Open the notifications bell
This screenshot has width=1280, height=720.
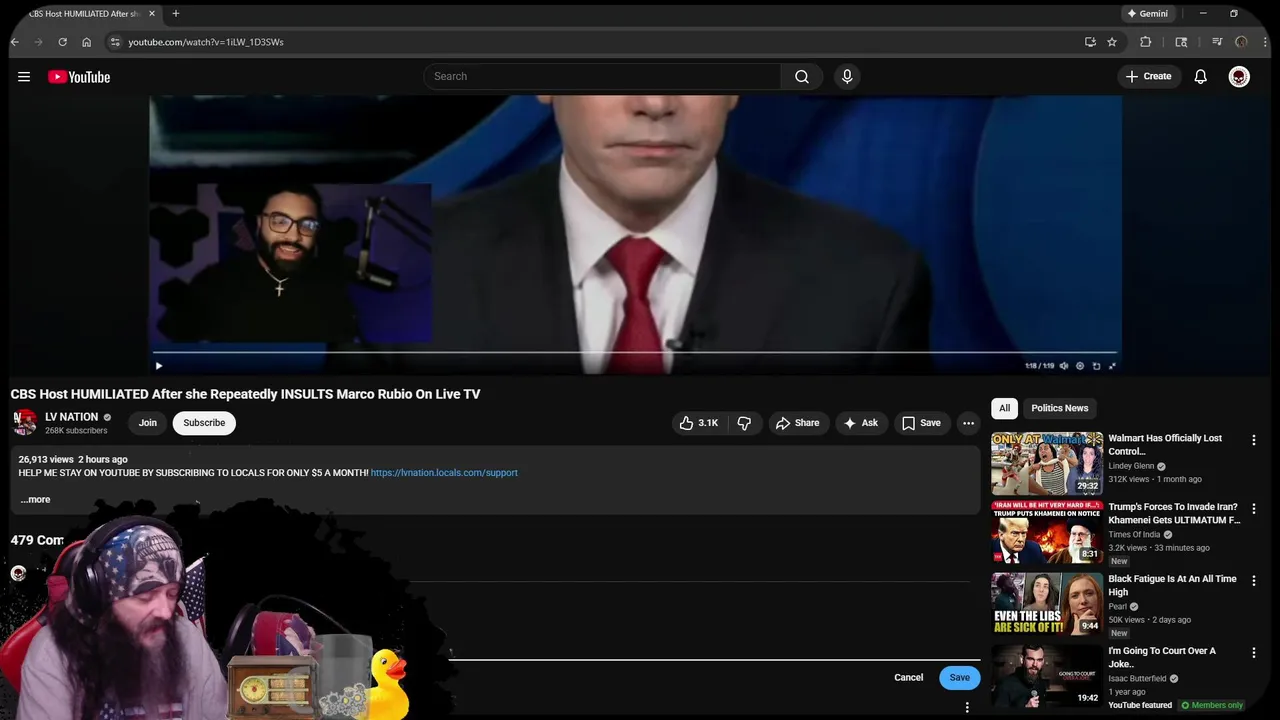1201,77
